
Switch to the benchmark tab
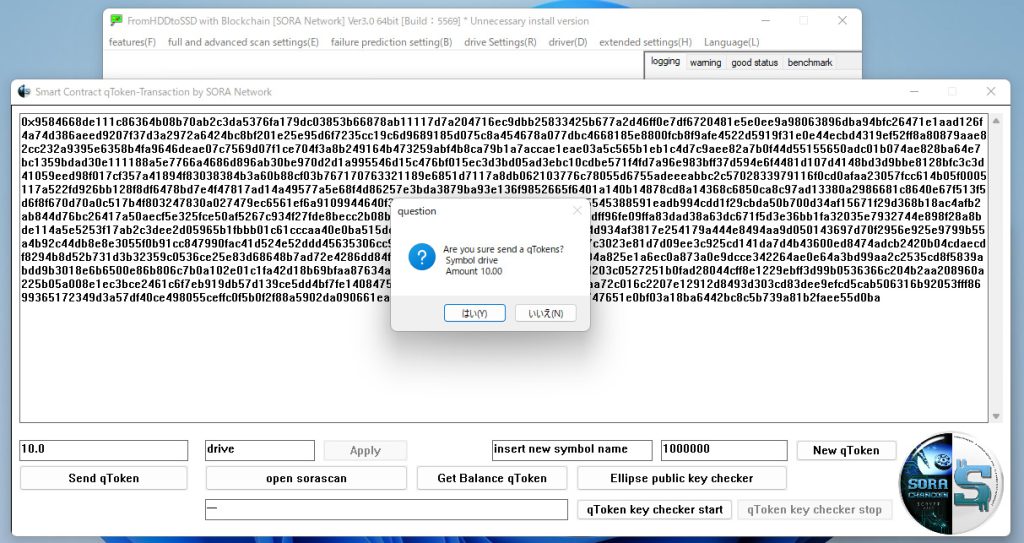click(810, 63)
